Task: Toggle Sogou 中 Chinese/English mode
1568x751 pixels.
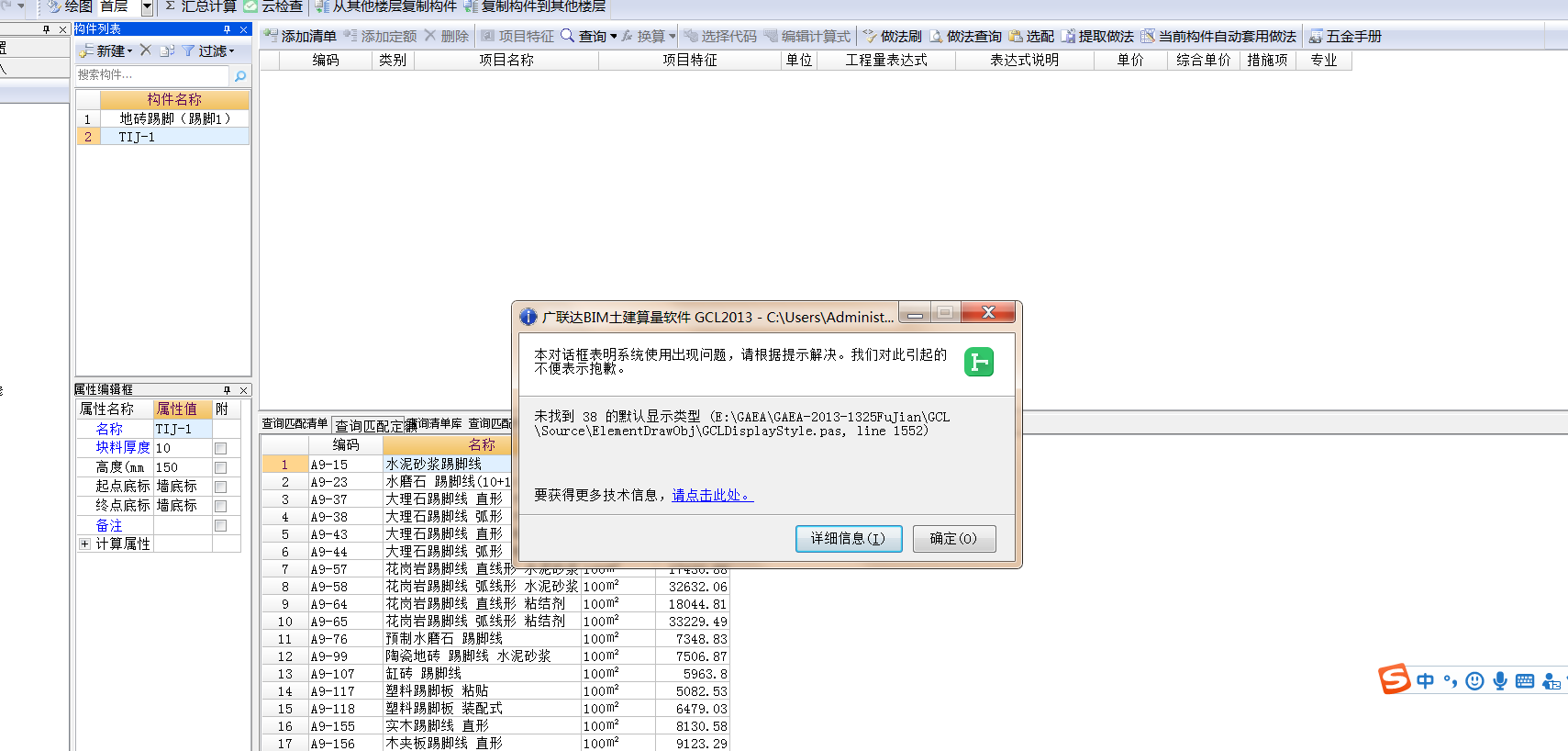Action: pos(1425,680)
